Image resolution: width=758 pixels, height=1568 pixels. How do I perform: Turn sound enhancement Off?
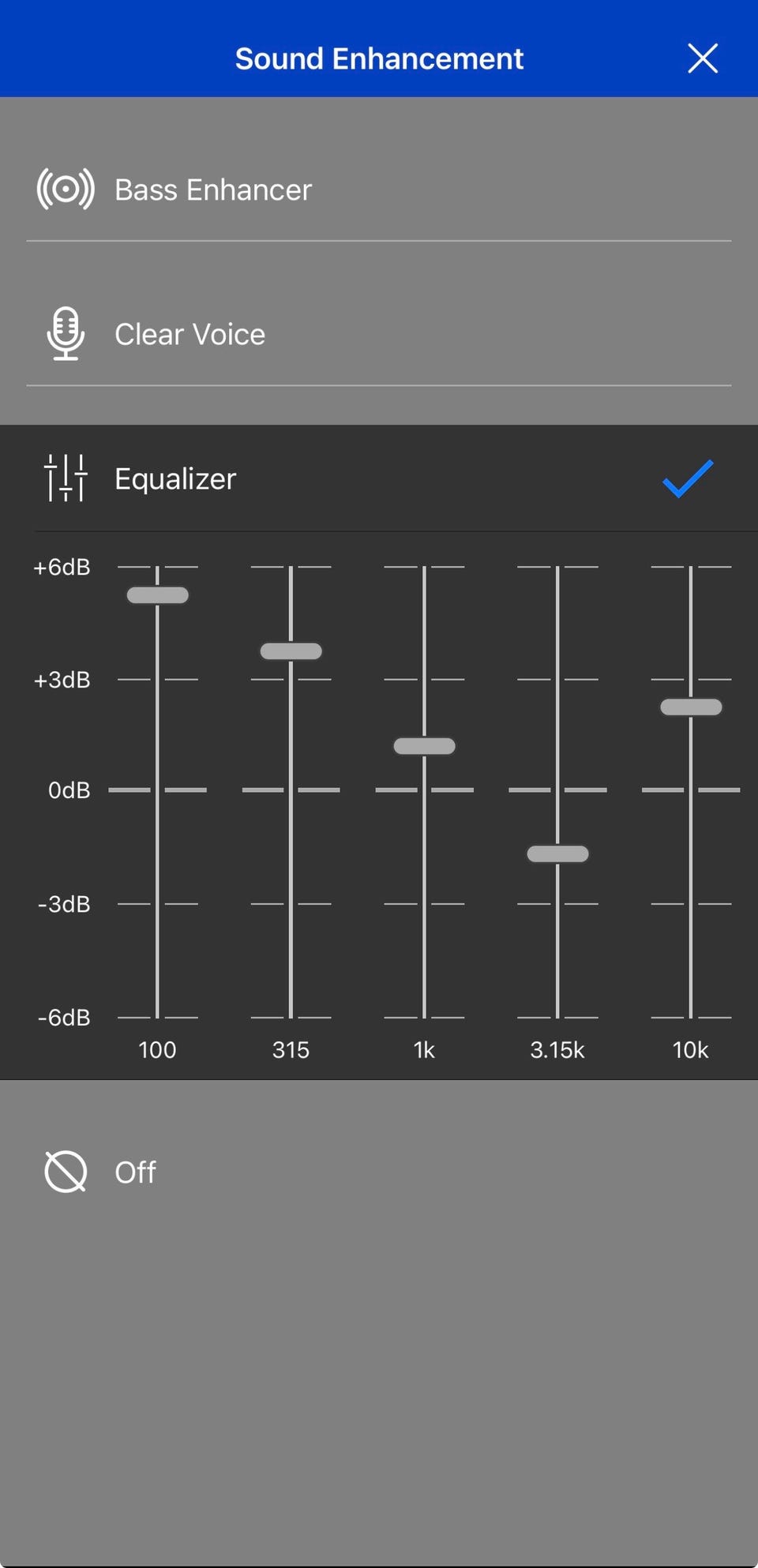[135, 1172]
